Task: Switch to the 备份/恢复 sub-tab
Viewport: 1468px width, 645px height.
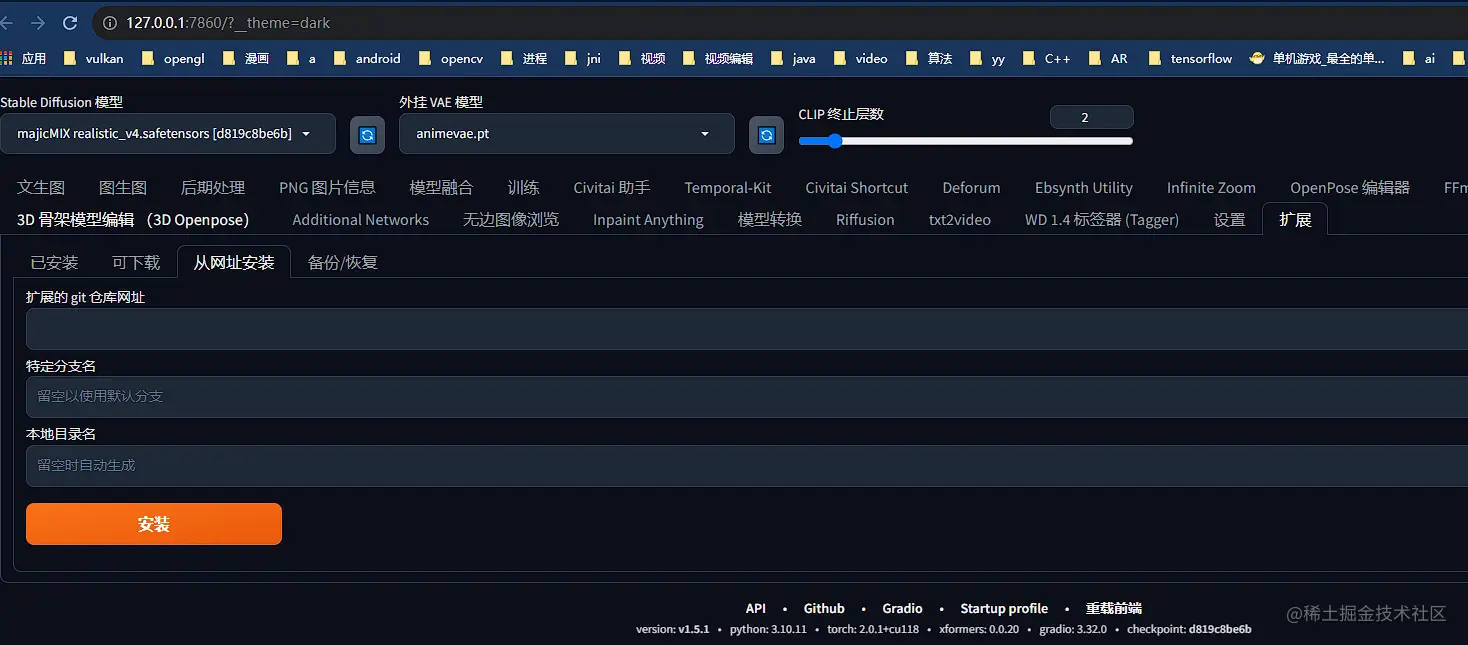Action: tap(342, 263)
